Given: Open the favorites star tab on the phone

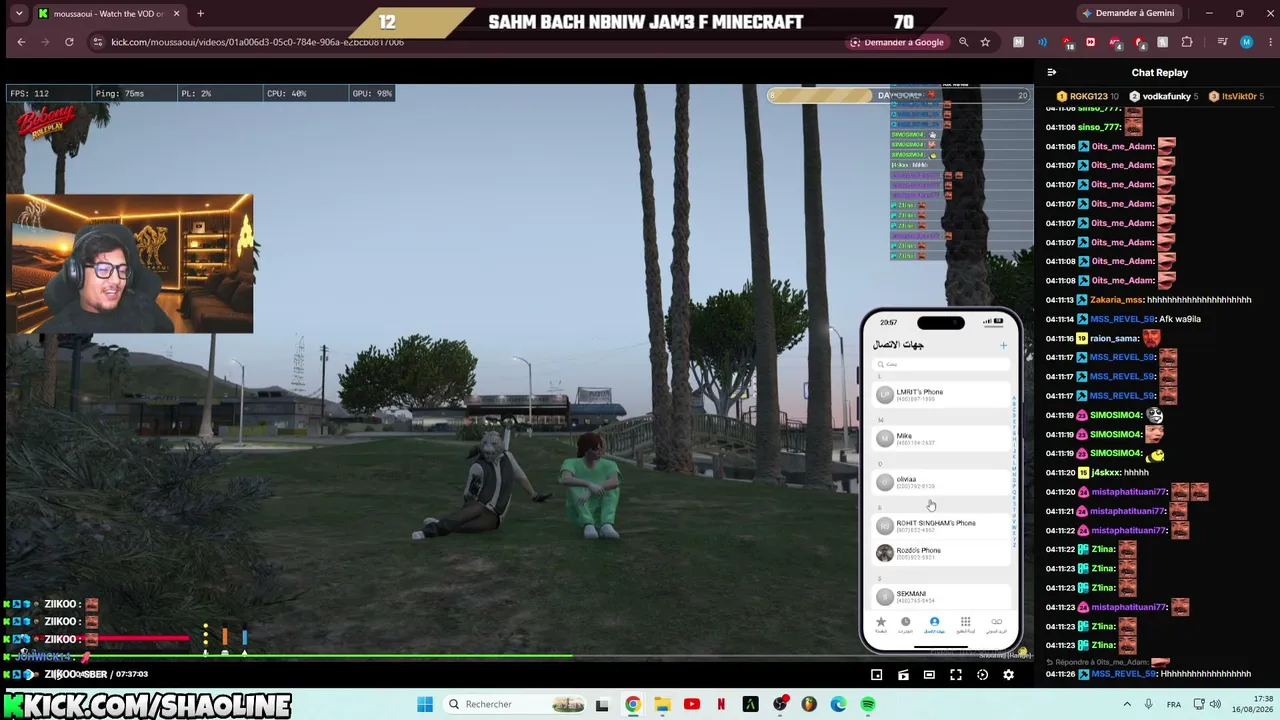Looking at the screenshot, I should click(x=881, y=624).
